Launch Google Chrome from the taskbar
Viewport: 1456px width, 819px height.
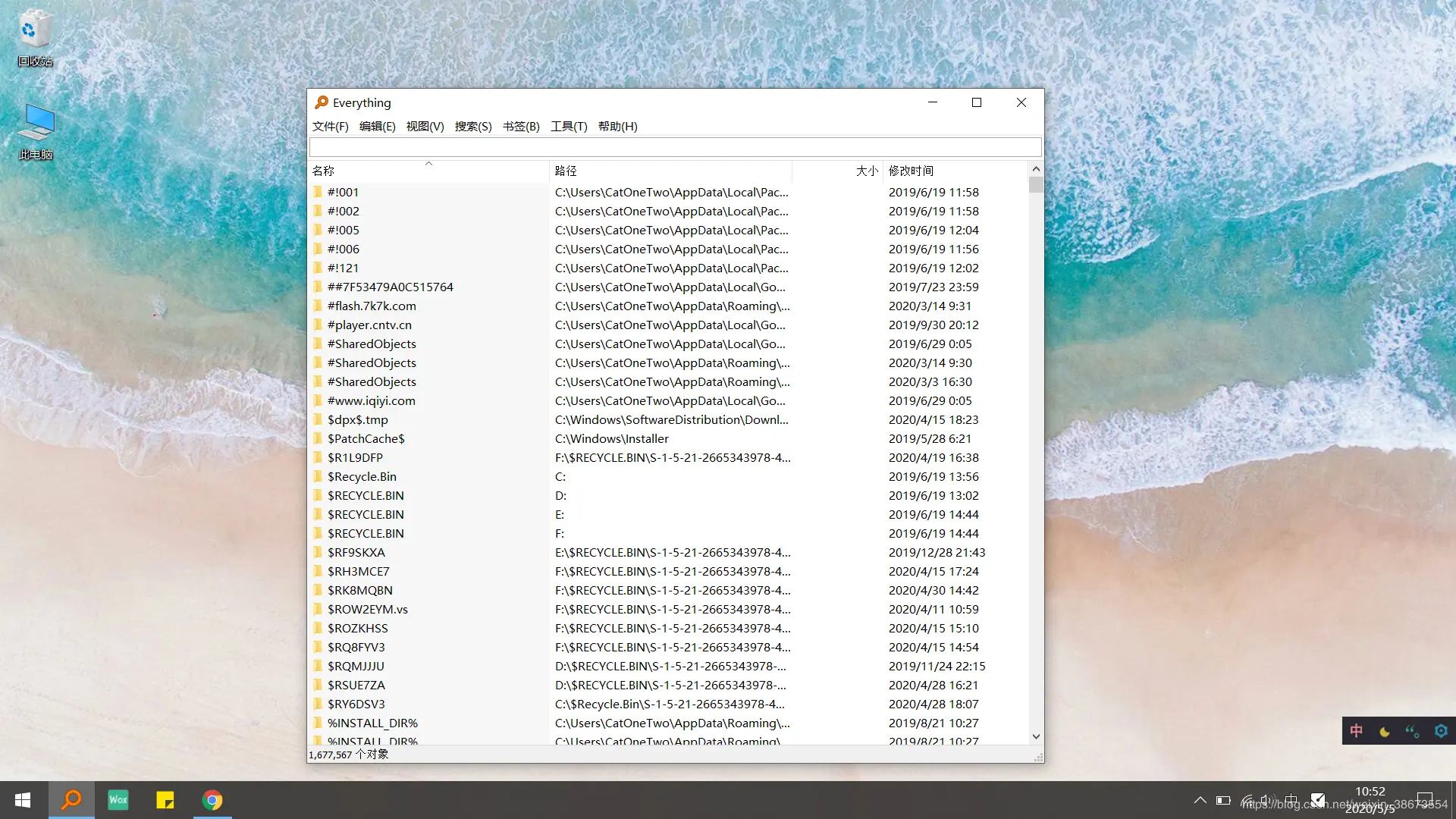212,800
